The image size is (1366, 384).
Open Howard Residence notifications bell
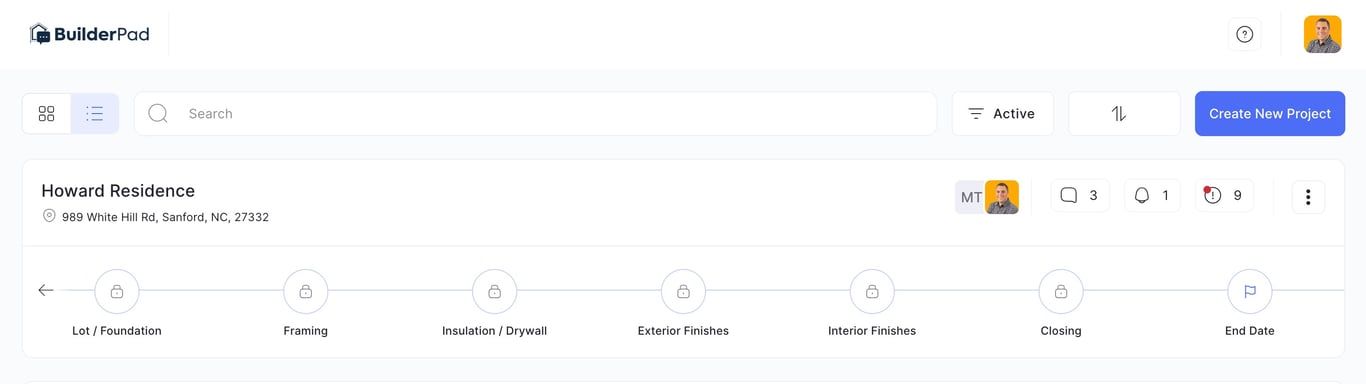tap(1153, 196)
